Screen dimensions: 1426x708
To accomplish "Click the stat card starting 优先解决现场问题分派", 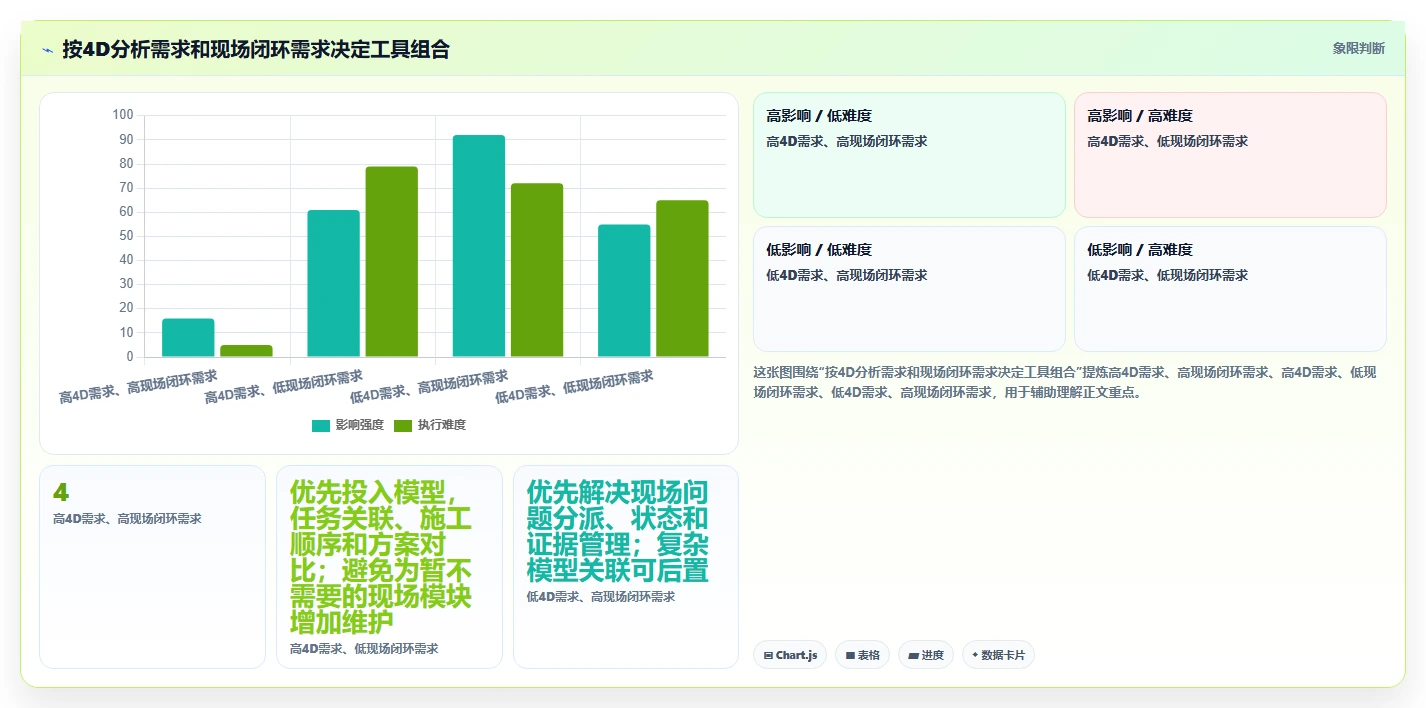I will coord(626,567).
